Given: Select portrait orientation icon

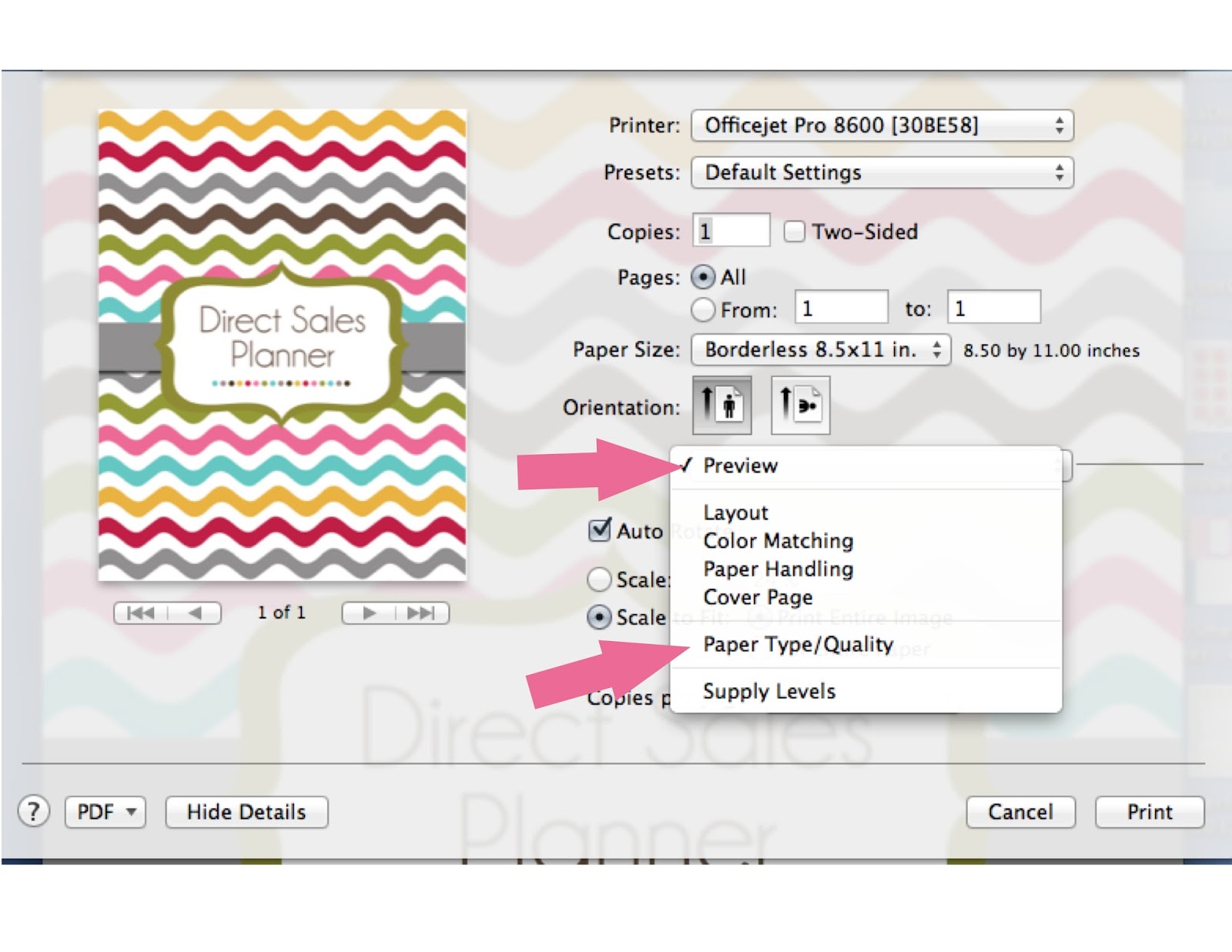Looking at the screenshot, I should point(721,405).
